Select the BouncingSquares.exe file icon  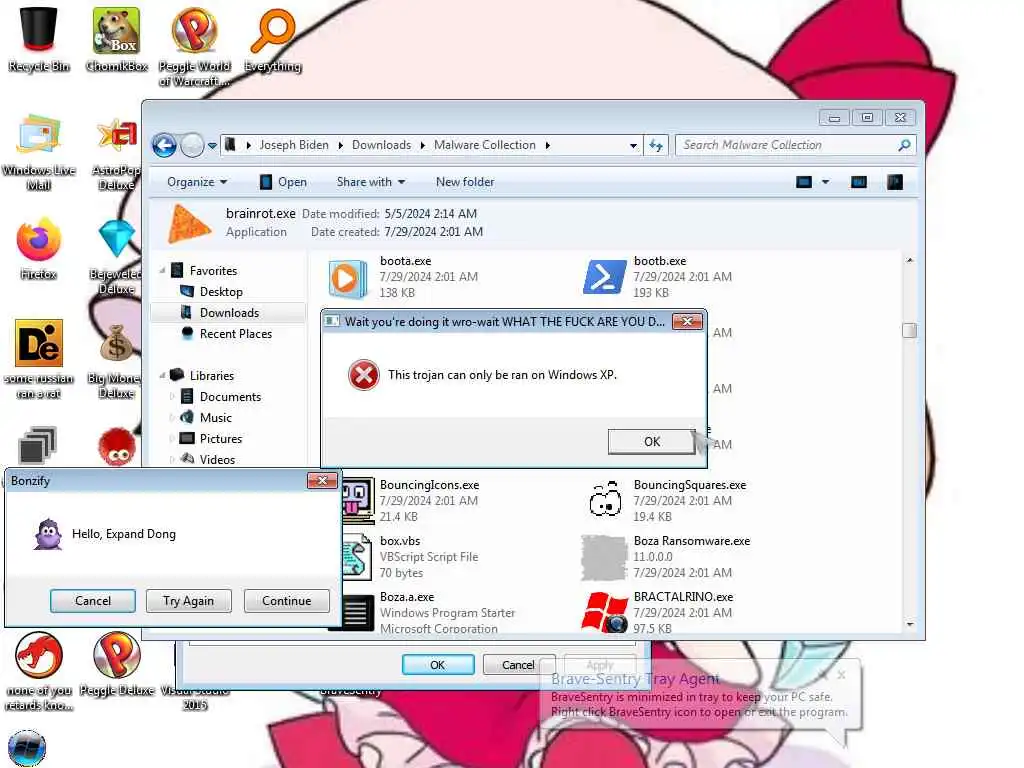point(605,500)
